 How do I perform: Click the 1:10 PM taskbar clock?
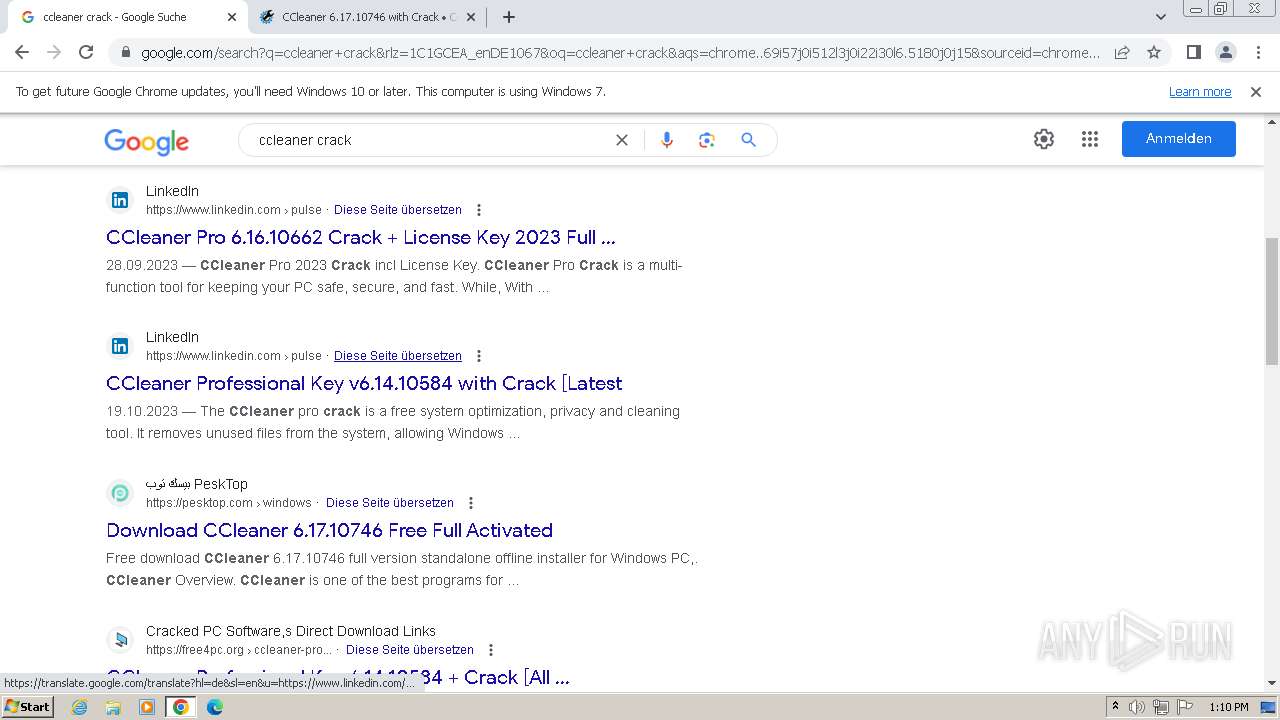1229,707
